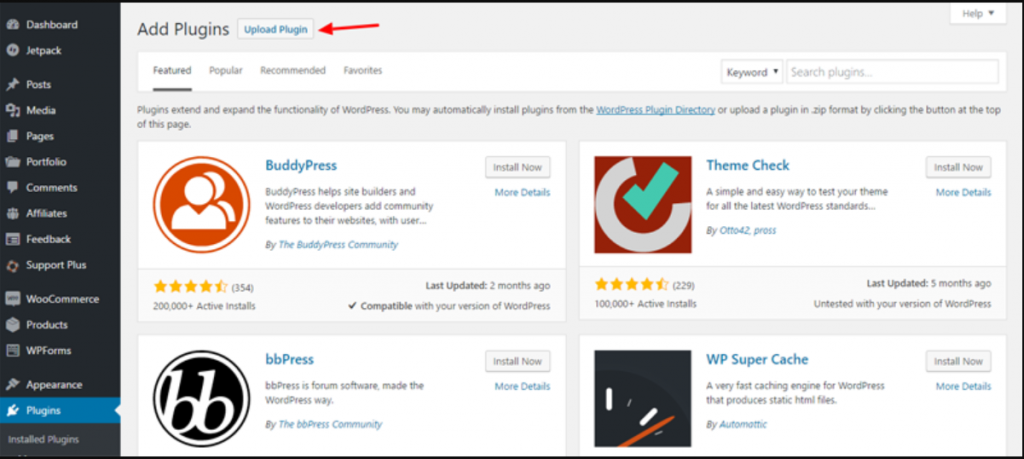Open the BuddyPress plugin logo thumbnail
The width and height of the screenshot is (1024, 459).
point(202,204)
